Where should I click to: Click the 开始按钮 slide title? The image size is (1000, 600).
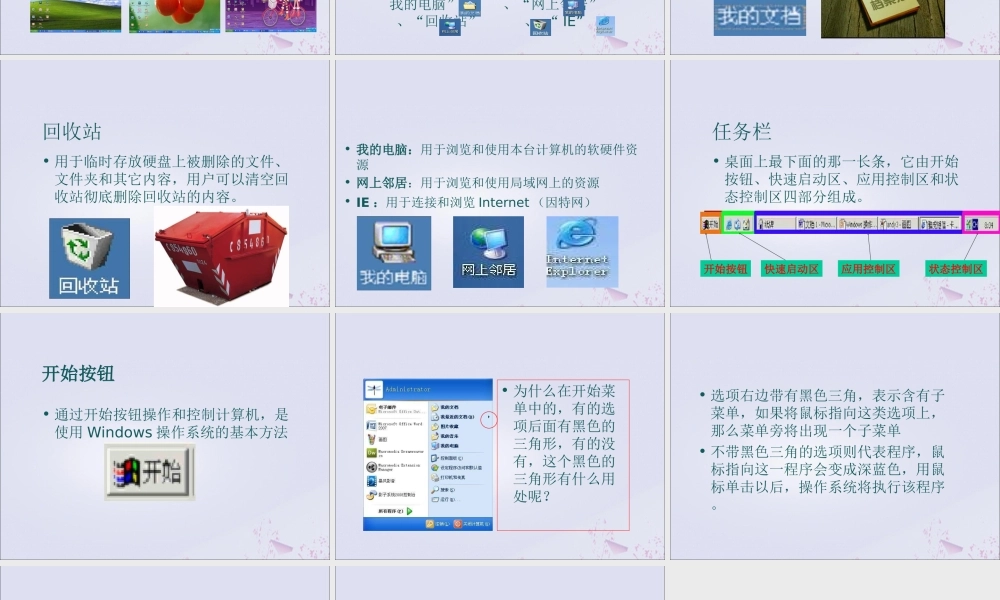[78, 374]
